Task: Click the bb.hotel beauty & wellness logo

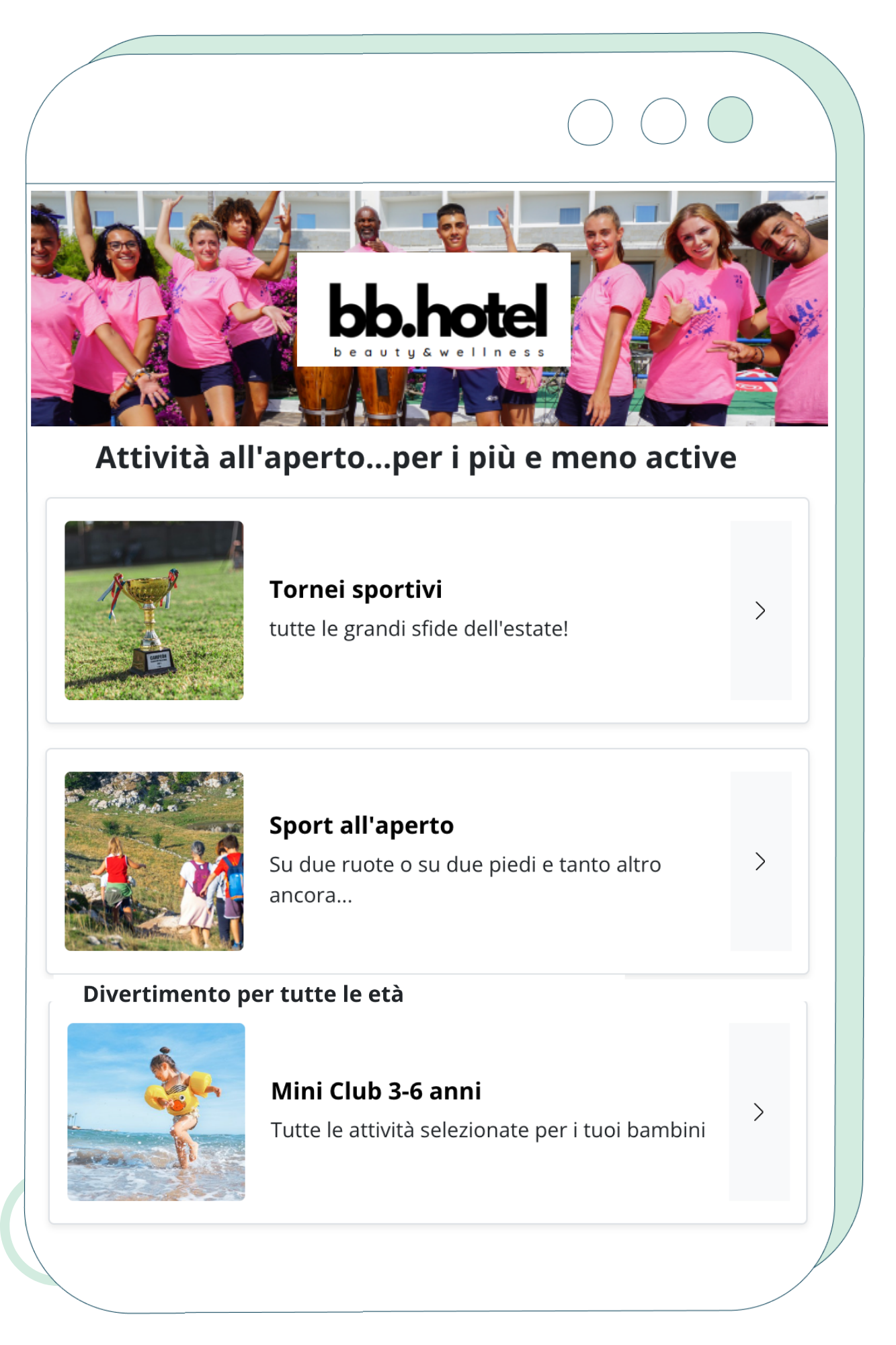Action: (x=434, y=310)
